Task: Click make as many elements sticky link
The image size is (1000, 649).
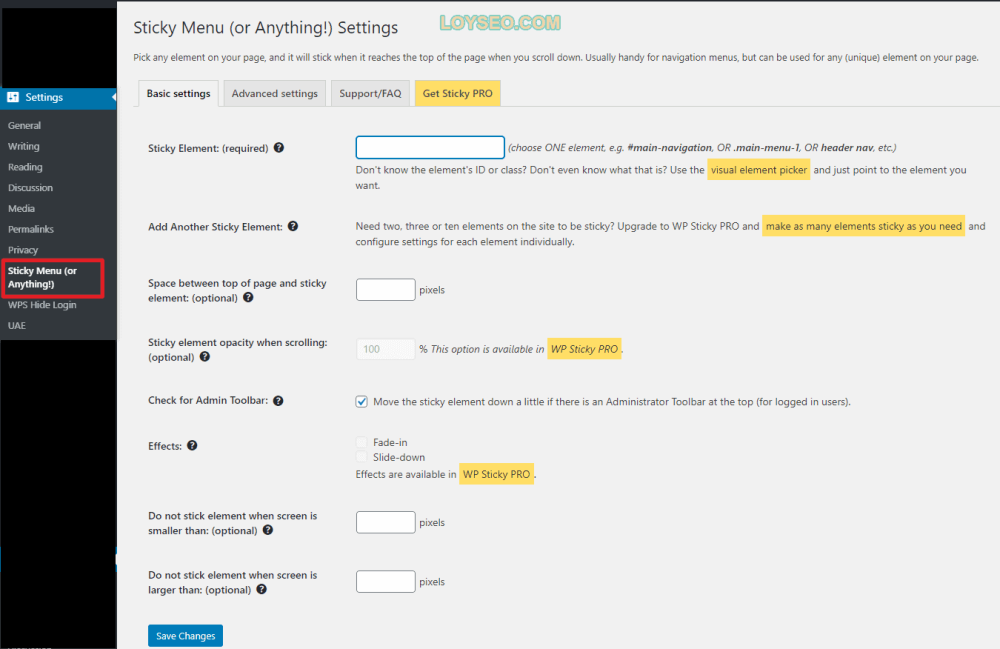Action: tap(864, 226)
